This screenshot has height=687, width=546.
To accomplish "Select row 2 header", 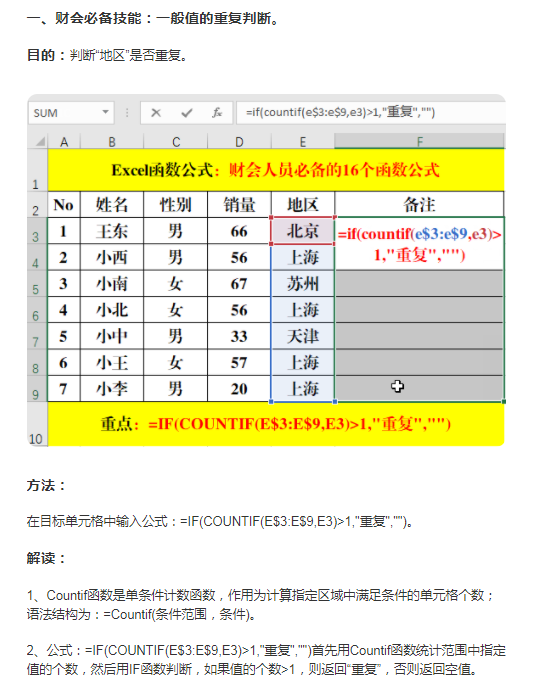I will pyautogui.click(x=37, y=205).
